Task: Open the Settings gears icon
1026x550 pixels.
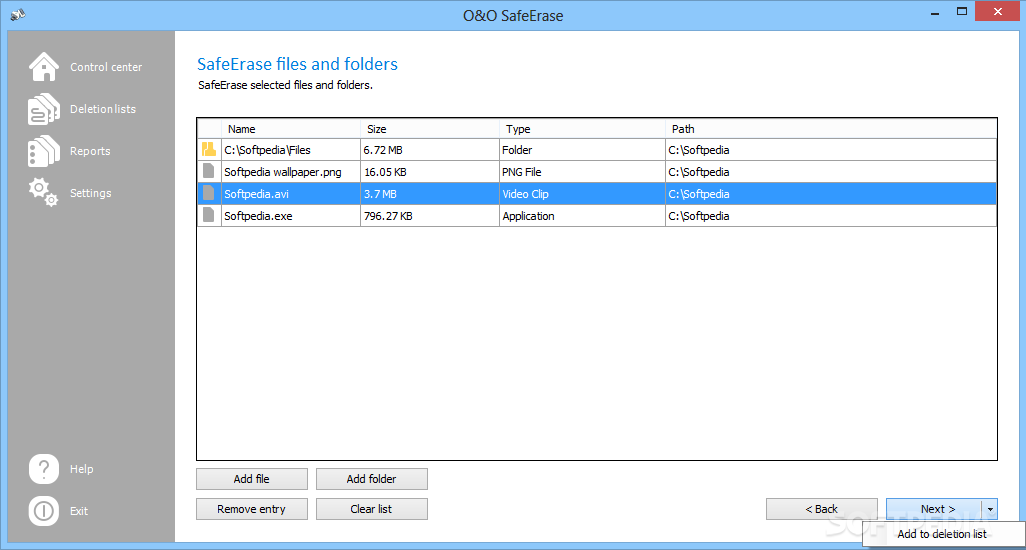Action: [x=44, y=192]
